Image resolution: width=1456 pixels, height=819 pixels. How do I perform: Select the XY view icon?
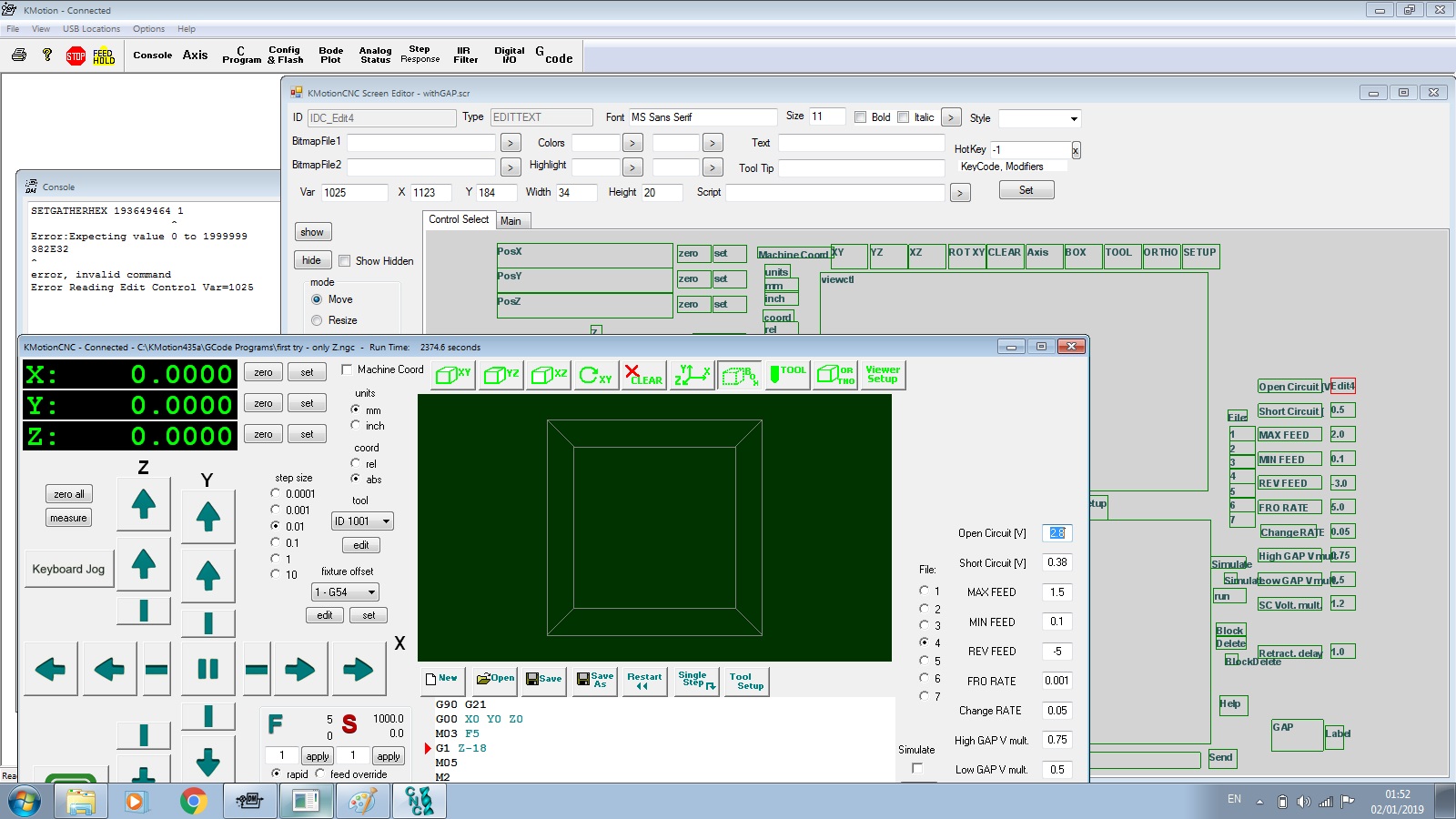coord(453,375)
